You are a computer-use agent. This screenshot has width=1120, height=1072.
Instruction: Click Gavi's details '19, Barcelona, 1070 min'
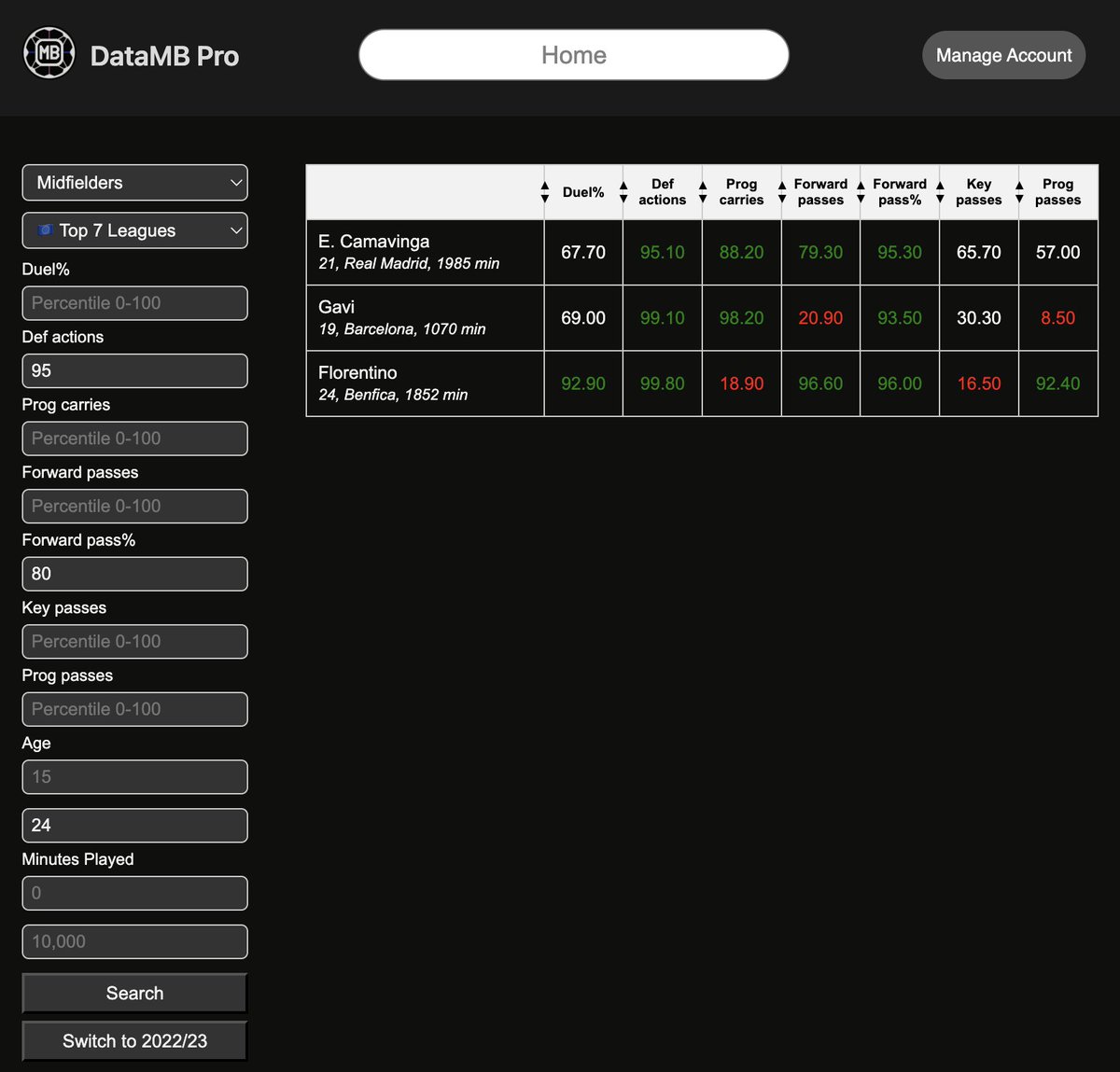[402, 329]
